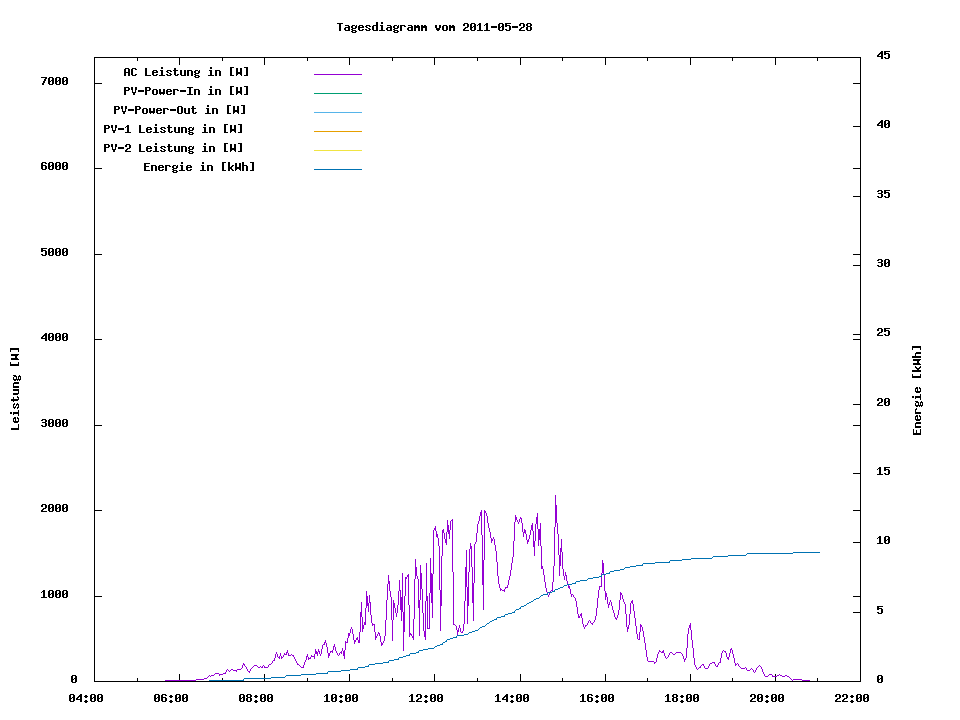Click the 45 tick on energy axis

pyautogui.click(x=884, y=55)
